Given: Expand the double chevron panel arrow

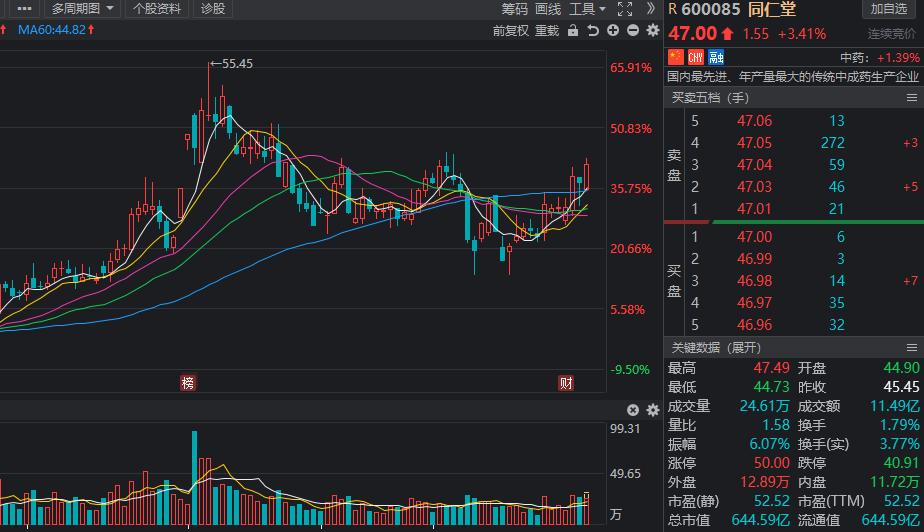Looking at the screenshot, I should click(650, 8).
